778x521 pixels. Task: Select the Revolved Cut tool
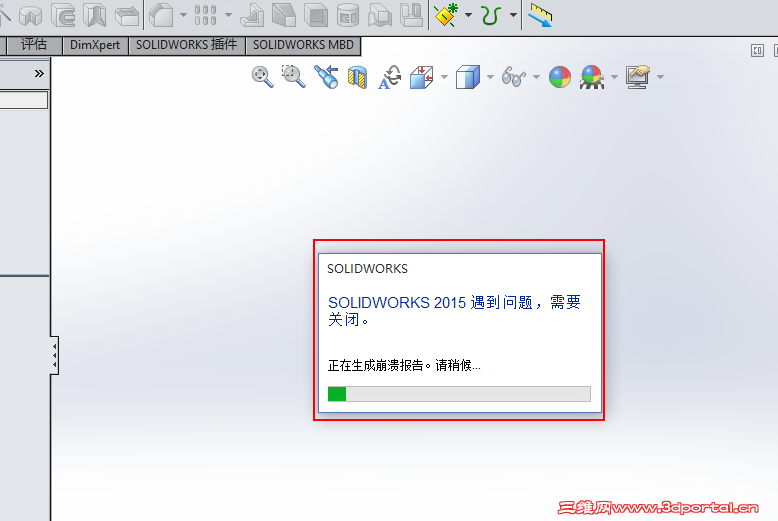click(31, 16)
